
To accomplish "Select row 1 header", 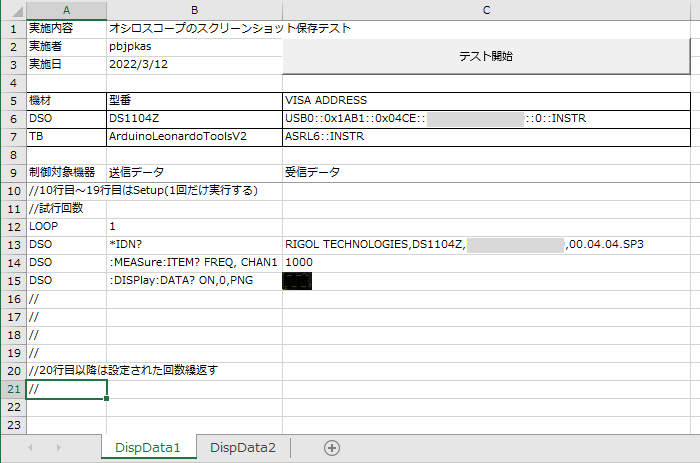I will 13,29.
